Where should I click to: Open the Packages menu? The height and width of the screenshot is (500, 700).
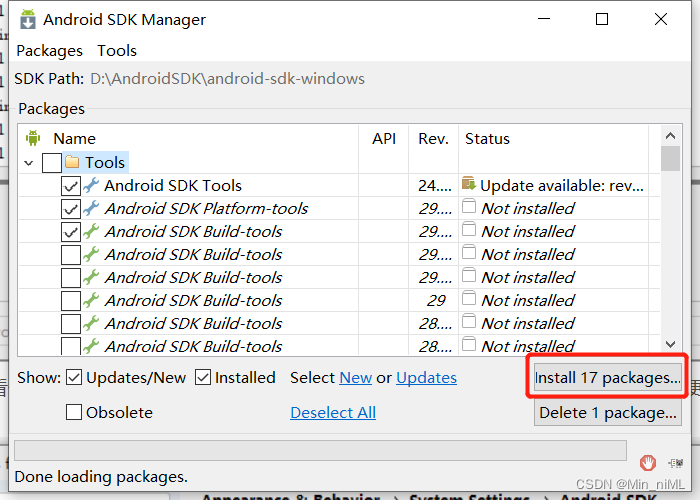(50, 51)
